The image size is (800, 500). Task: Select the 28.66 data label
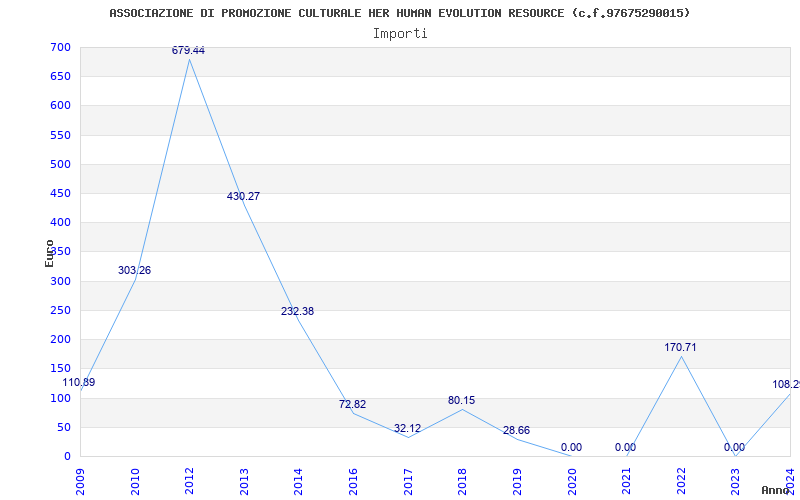click(516, 431)
